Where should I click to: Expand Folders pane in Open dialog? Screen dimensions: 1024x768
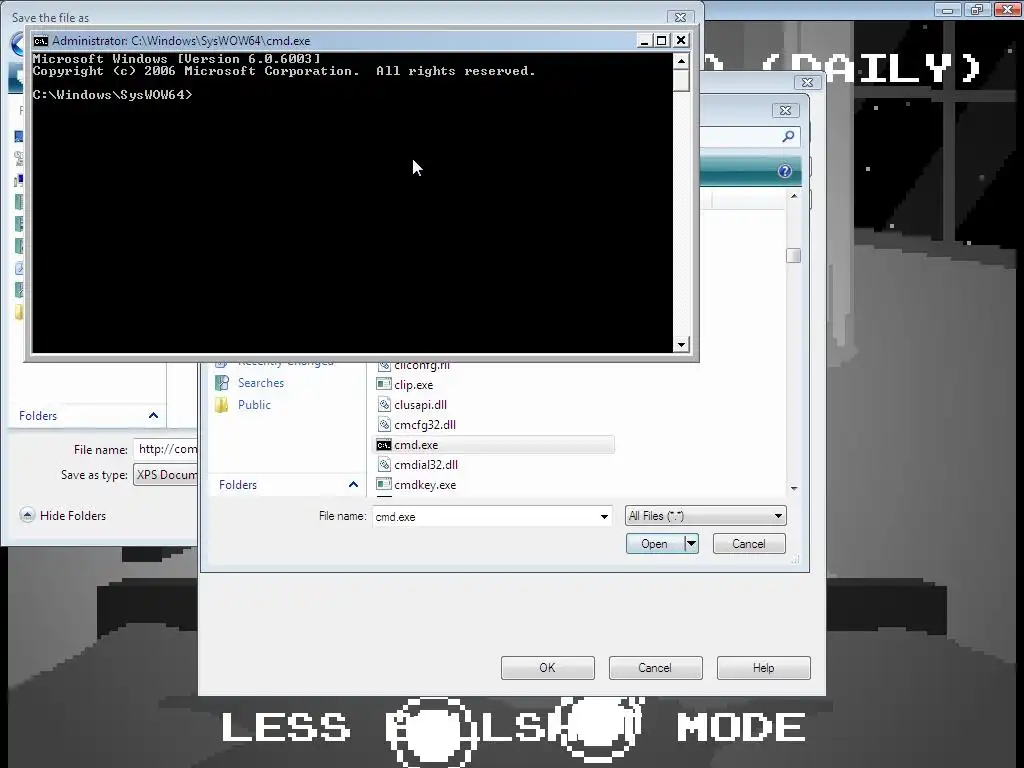pyautogui.click(x=353, y=485)
